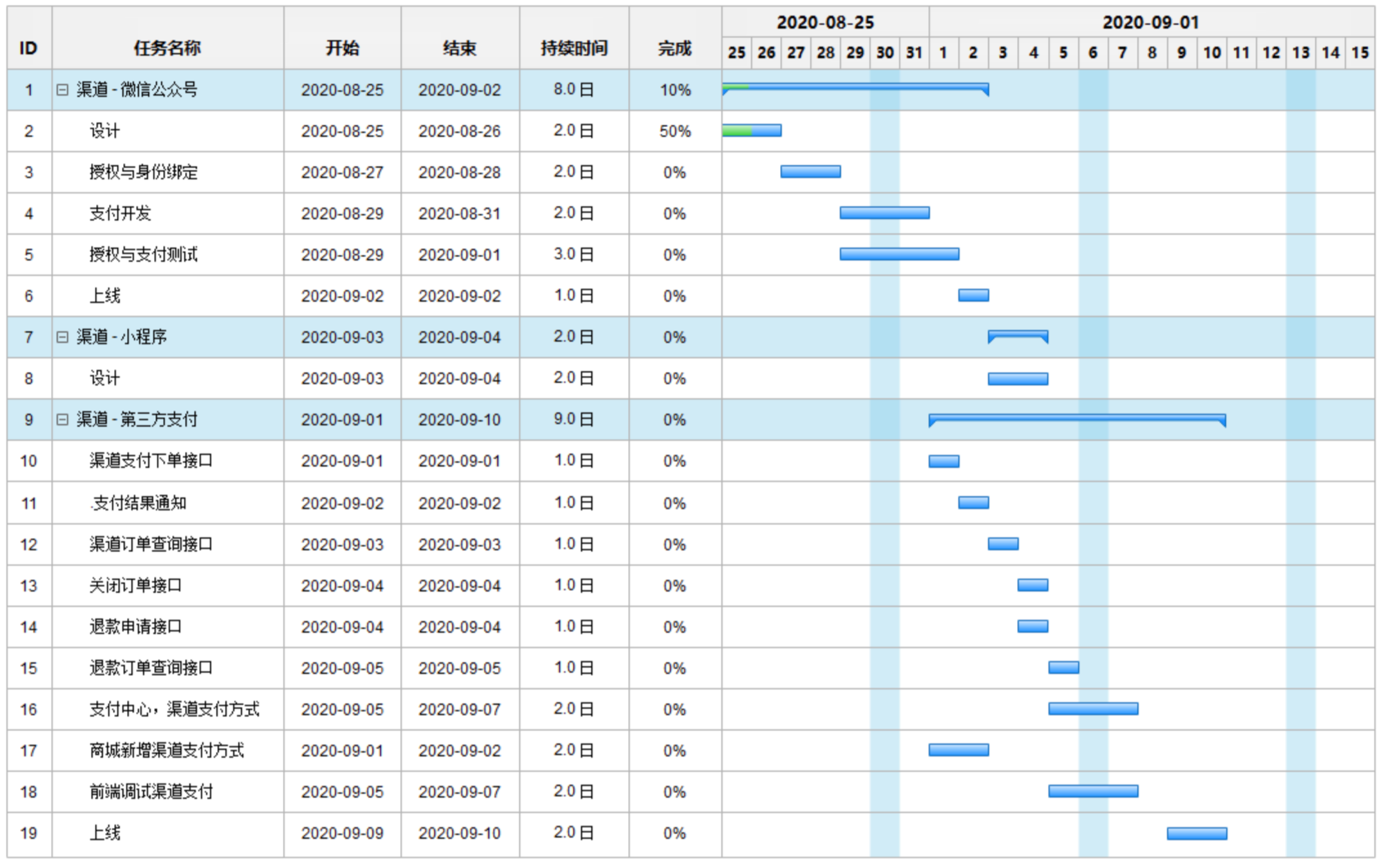The image size is (1386, 868).
Task: Click the 50% completion cell for 设计
Action: (x=674, y=131)
